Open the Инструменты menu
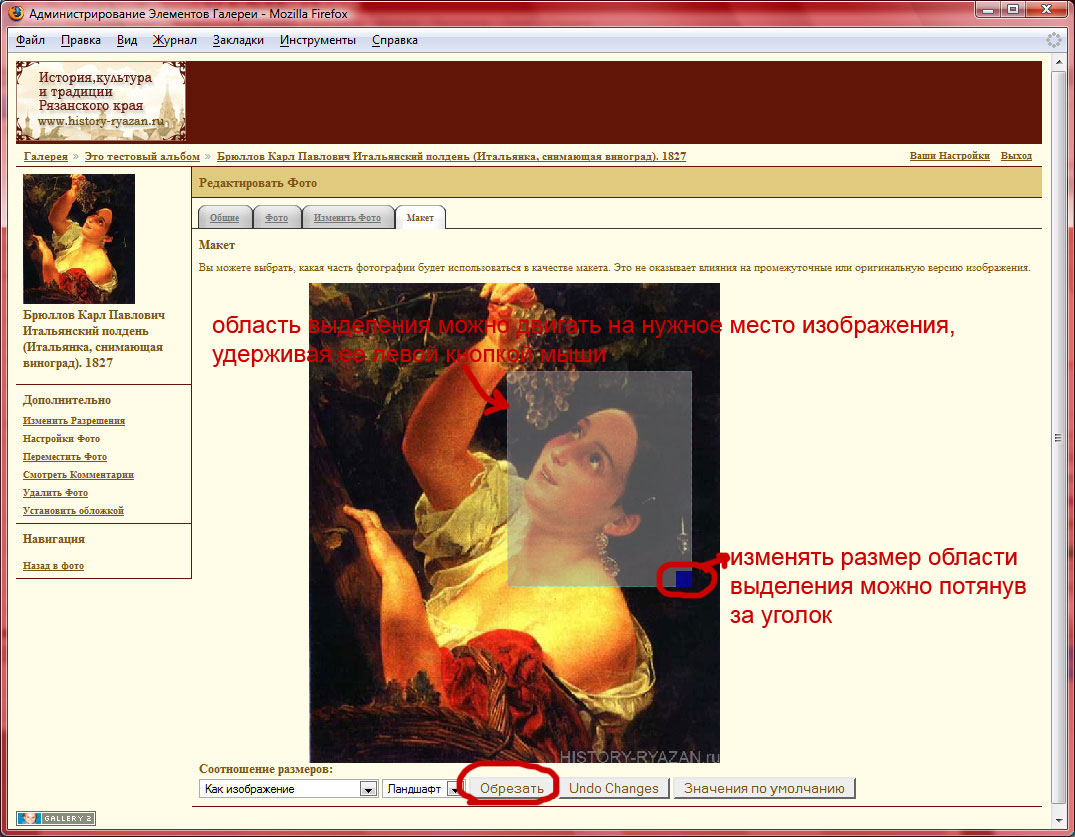The image size is (1075, 837). [317, 40]
